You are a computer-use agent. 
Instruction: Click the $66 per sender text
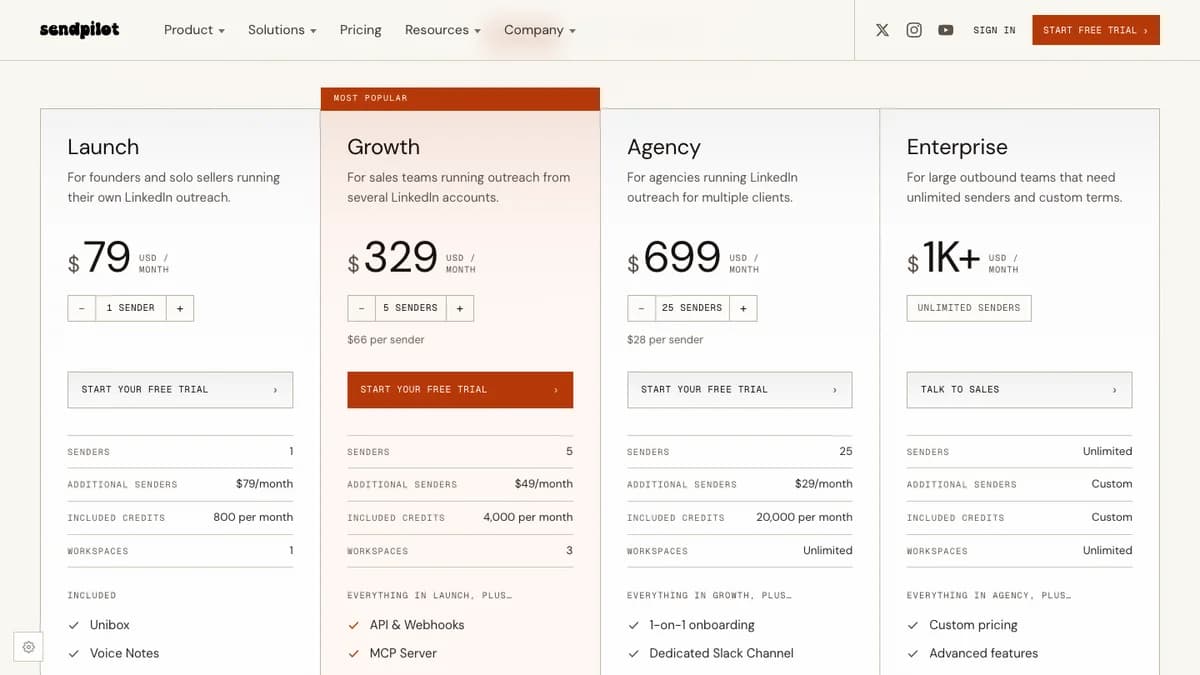(x=386, y=340)
